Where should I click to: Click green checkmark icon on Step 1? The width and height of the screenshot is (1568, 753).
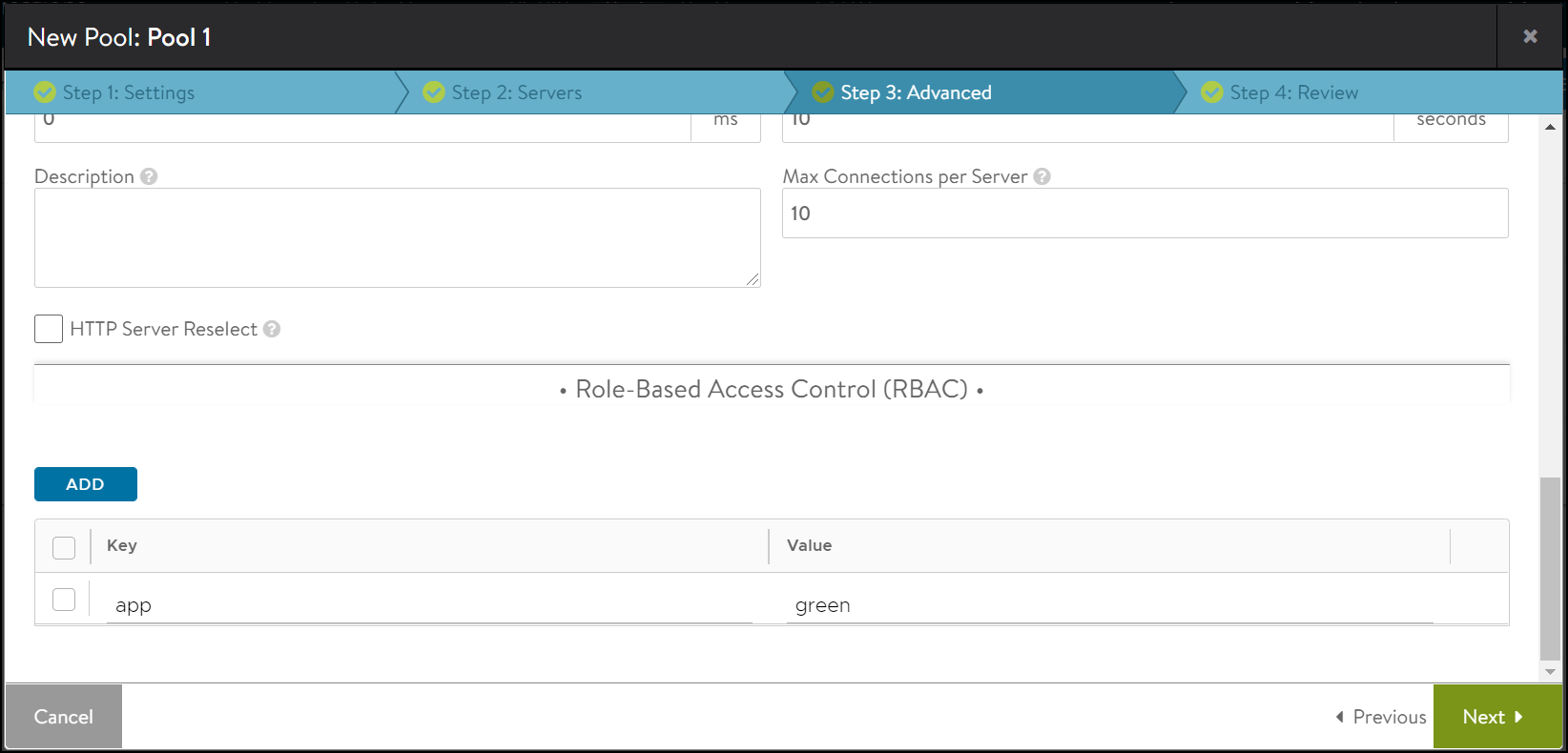(45, 92)
